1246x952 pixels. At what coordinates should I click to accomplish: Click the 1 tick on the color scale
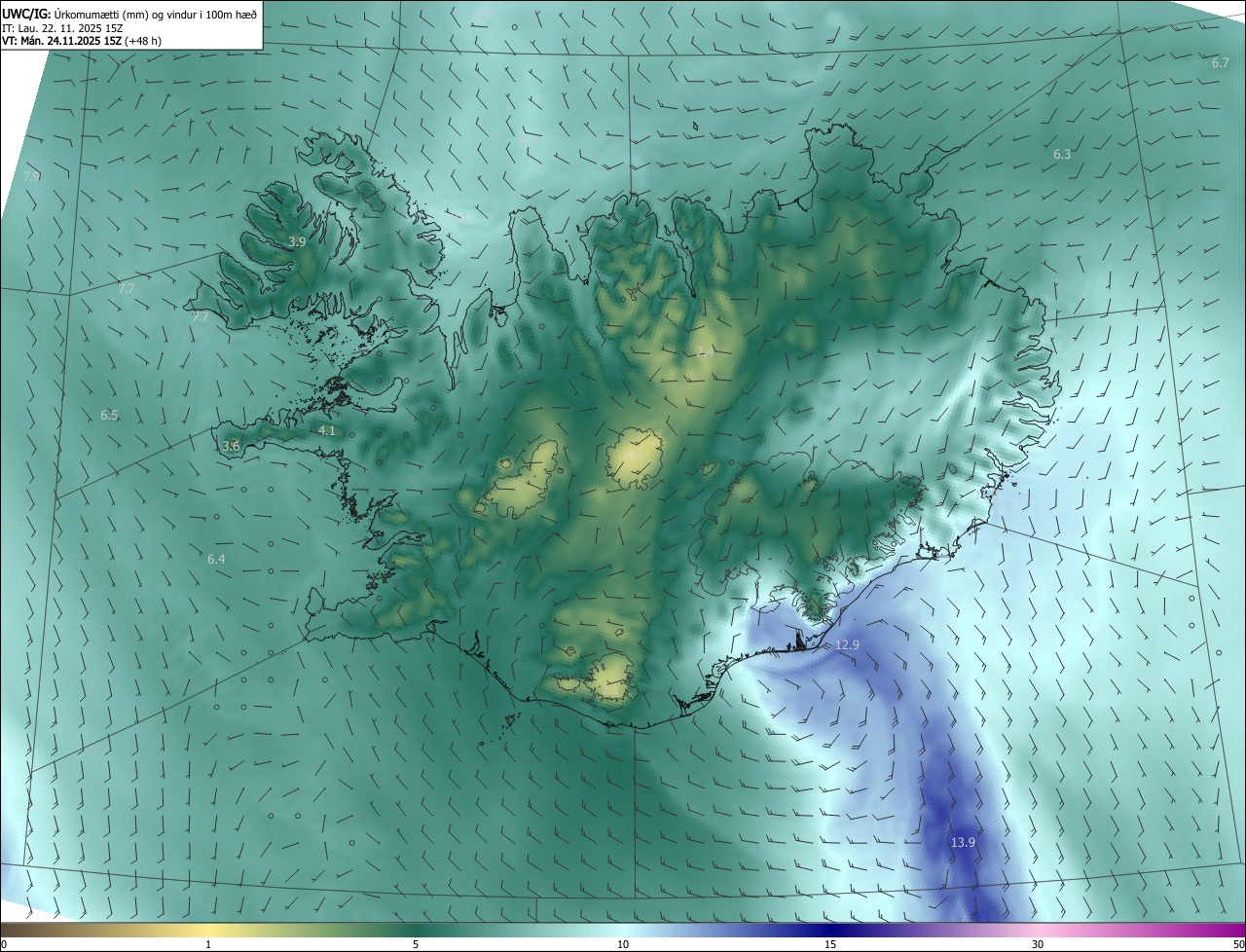pyautogui.click(x=208, y=945)
